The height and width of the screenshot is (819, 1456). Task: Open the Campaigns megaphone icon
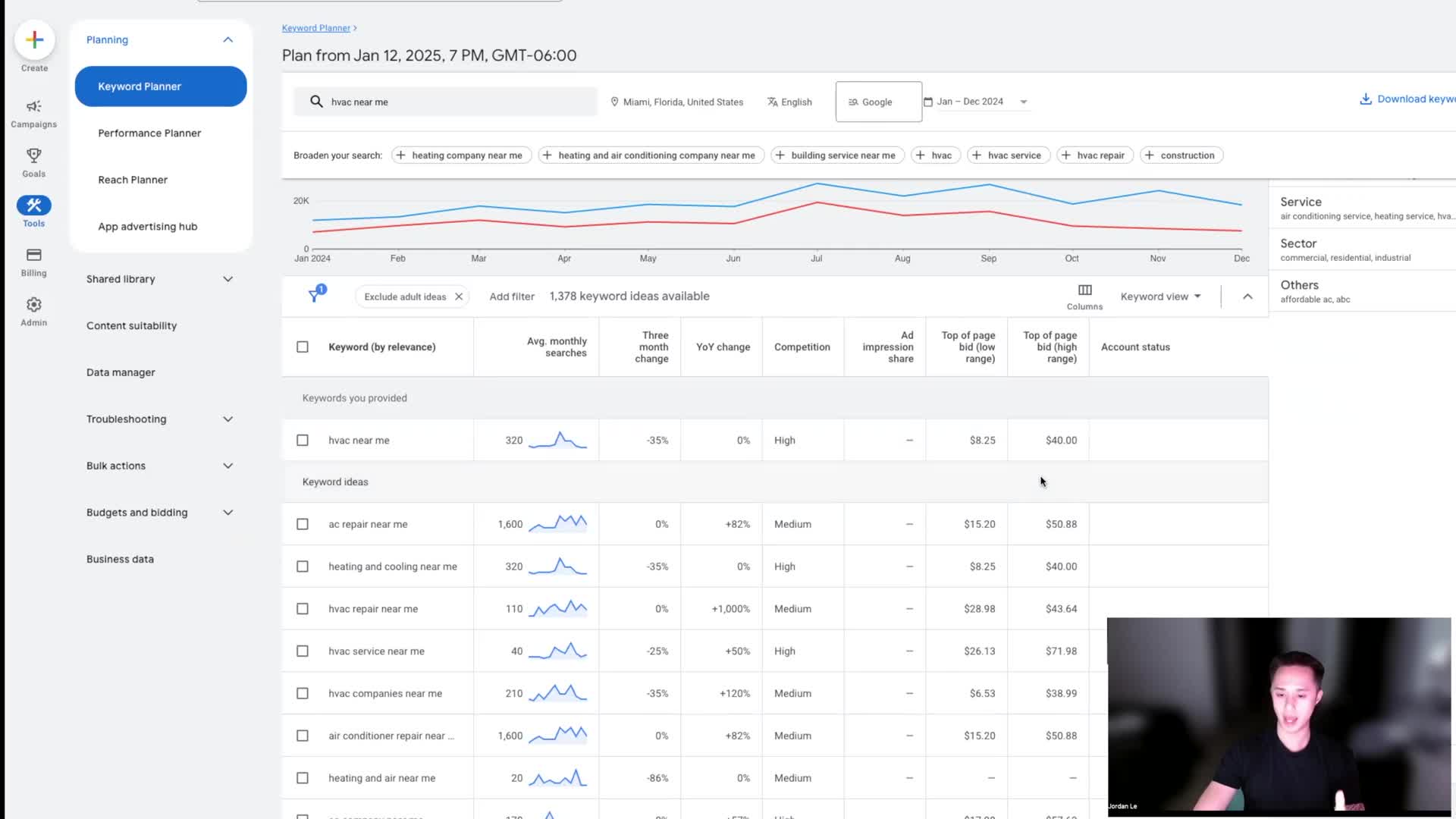pyautogui.click(x=33, y=107)
